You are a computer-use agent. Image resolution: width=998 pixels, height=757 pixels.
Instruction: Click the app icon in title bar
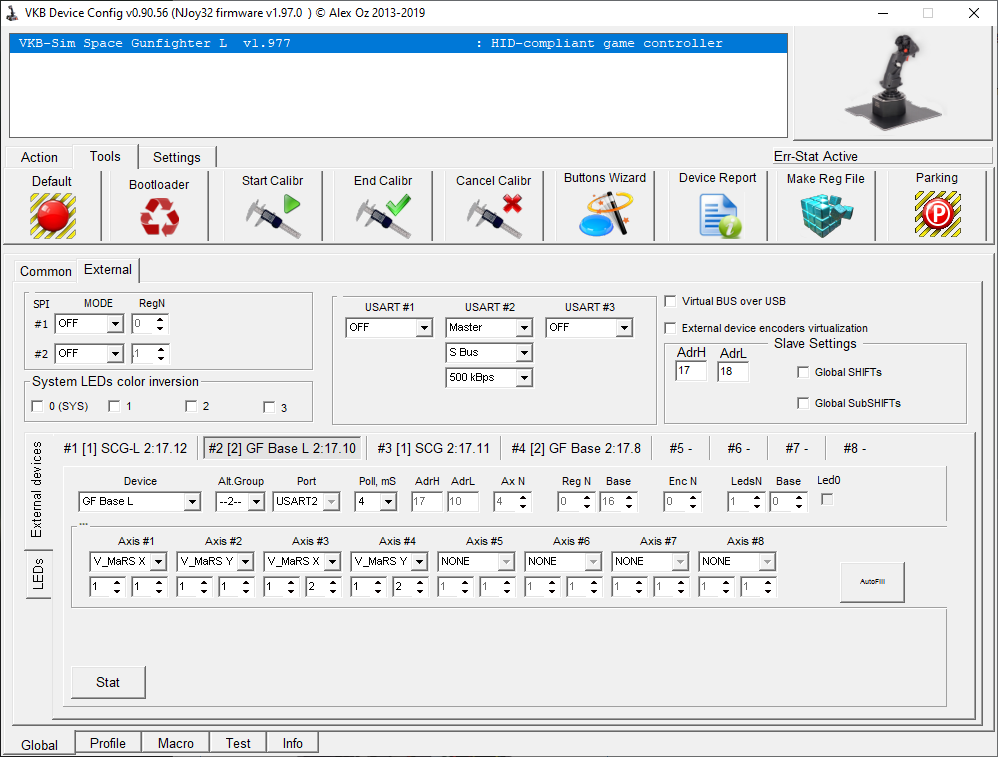(12, 13)
